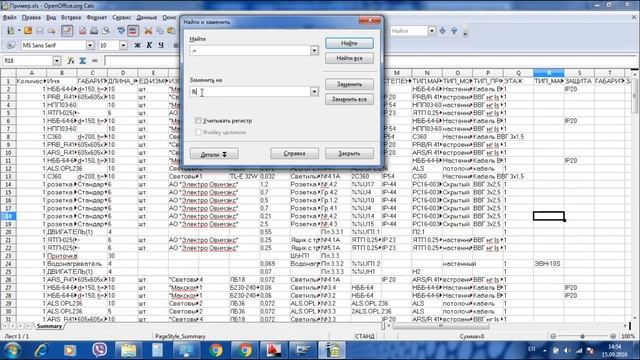
Task: Expand the 'Заменить на' history dropdown
Action: coord(314,92)
